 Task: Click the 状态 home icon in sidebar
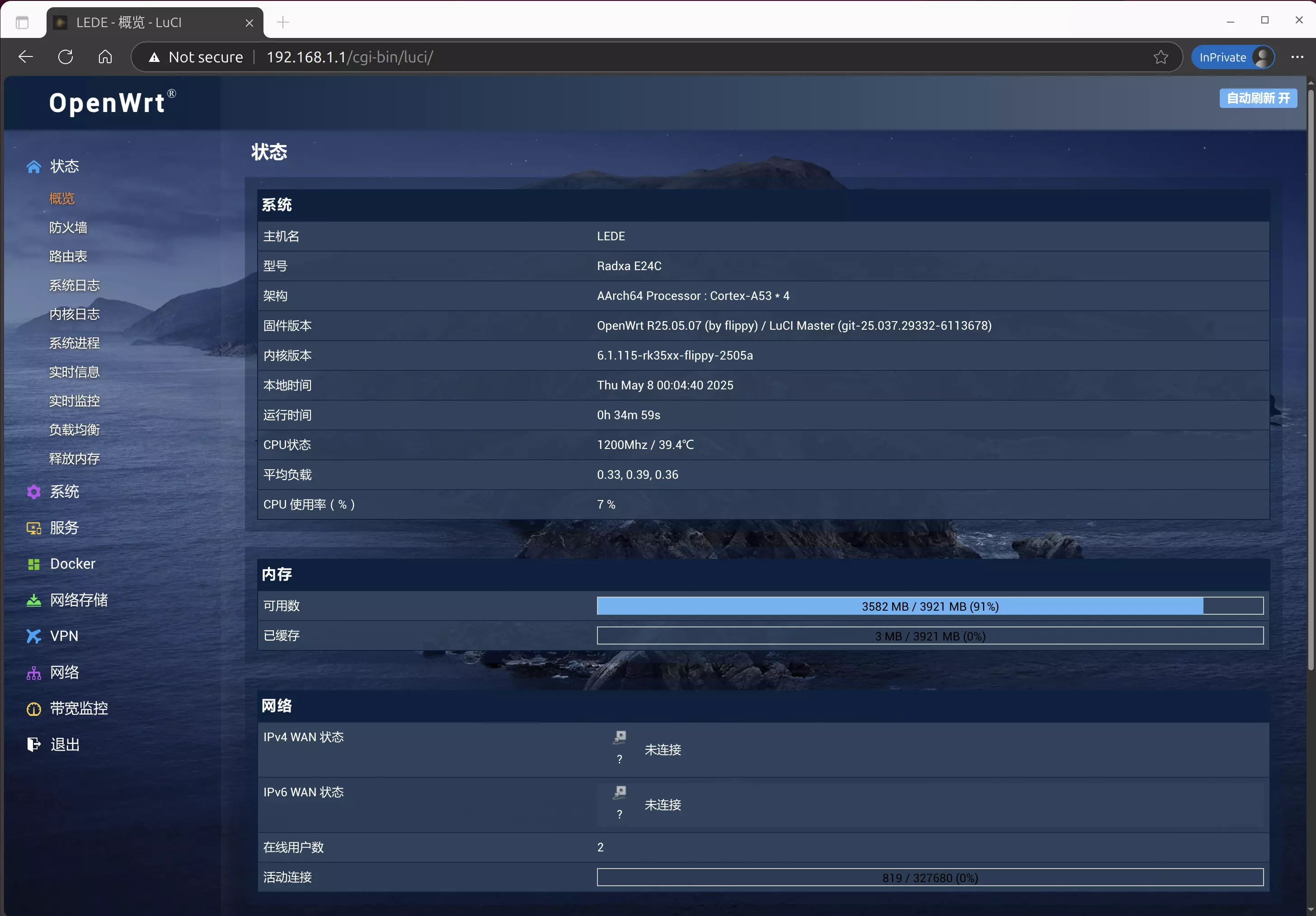coord(34,167)
